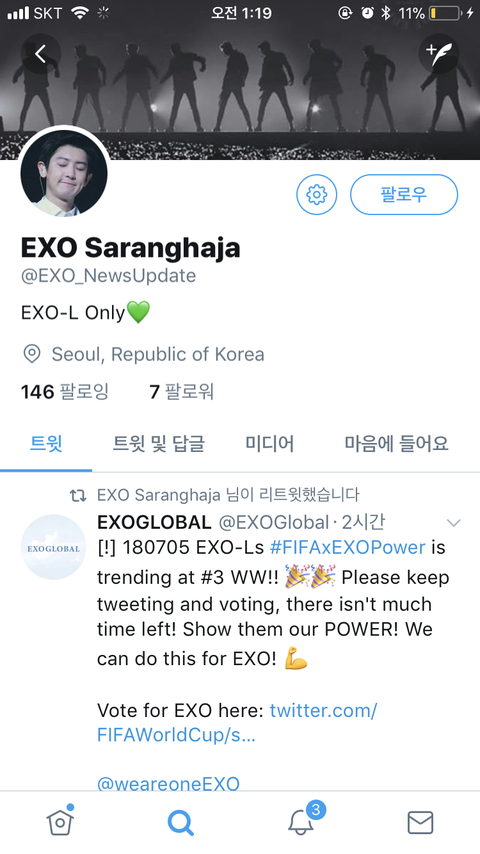The width and height of the screenshot is (480, 854).
Task: Tap the retweet icon above the tweet
Action: point(78,495)
